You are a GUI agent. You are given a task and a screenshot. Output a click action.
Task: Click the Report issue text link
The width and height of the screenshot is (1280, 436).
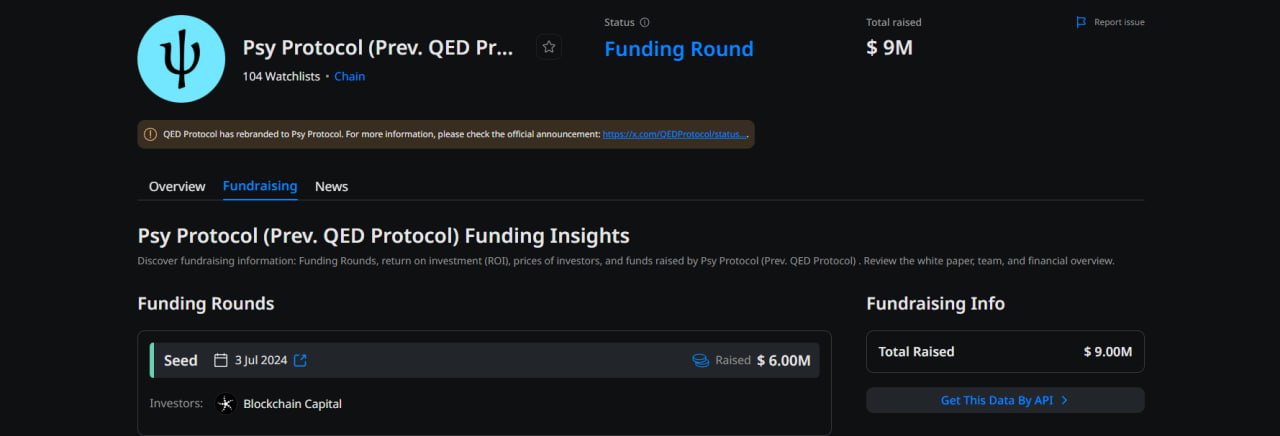click(x=1119, y=22)
